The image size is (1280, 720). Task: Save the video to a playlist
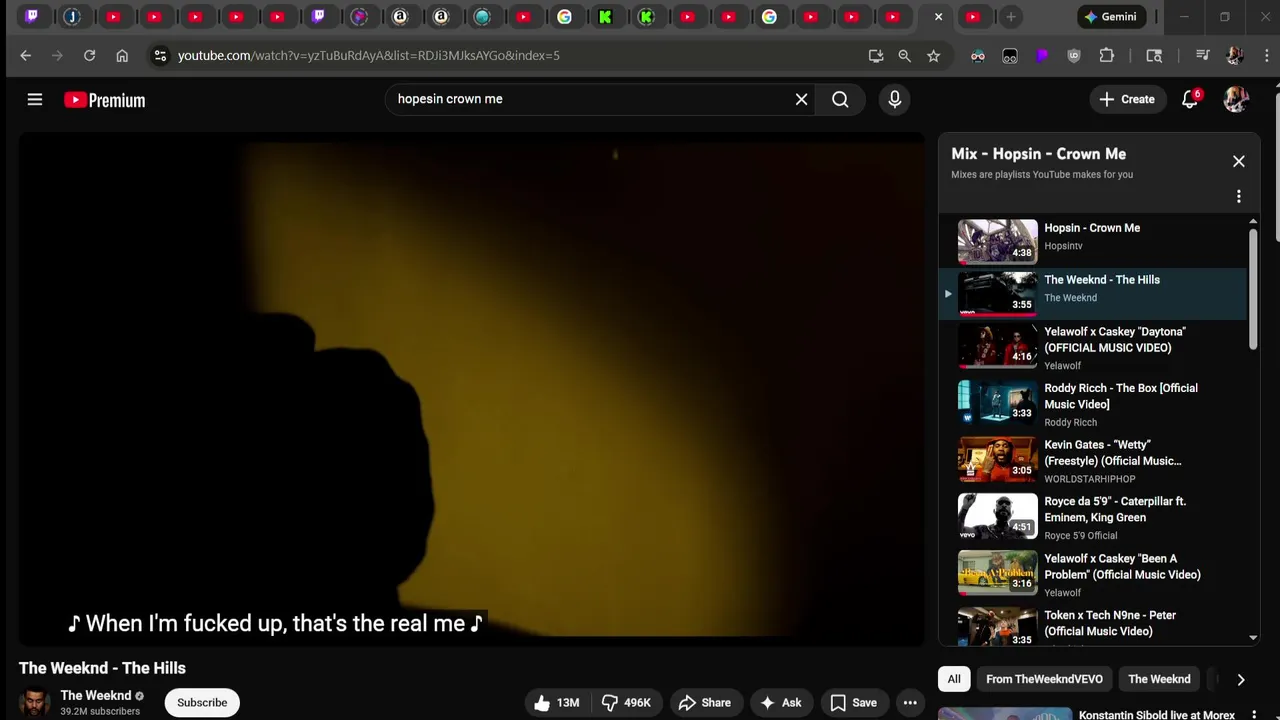(853, 702)
